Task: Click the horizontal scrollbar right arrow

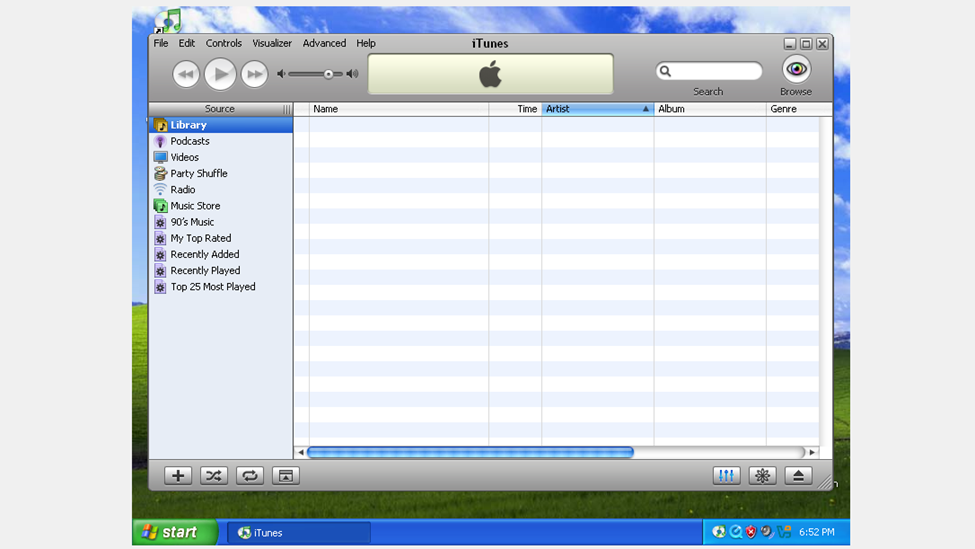Action: click(812, 452)
